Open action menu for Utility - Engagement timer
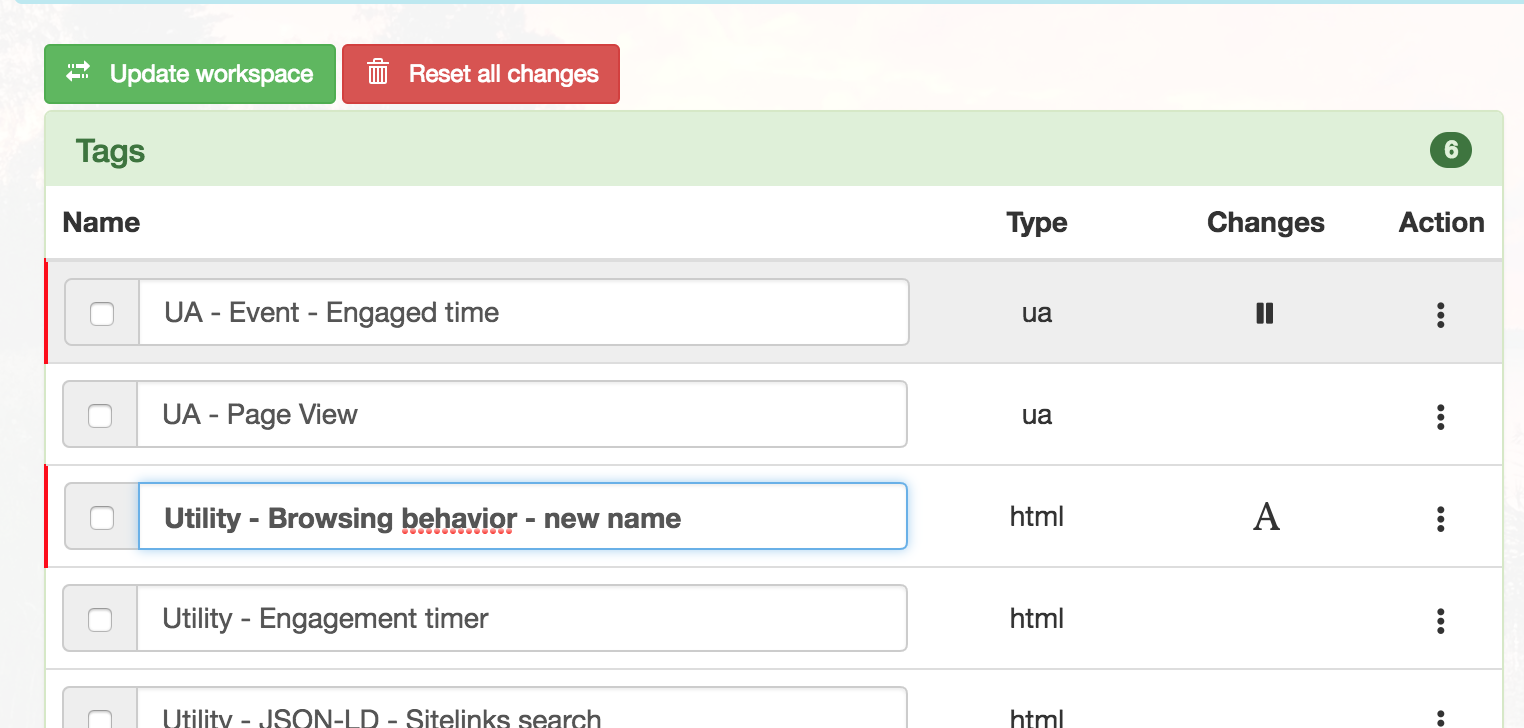 [x=1440, y=621]
